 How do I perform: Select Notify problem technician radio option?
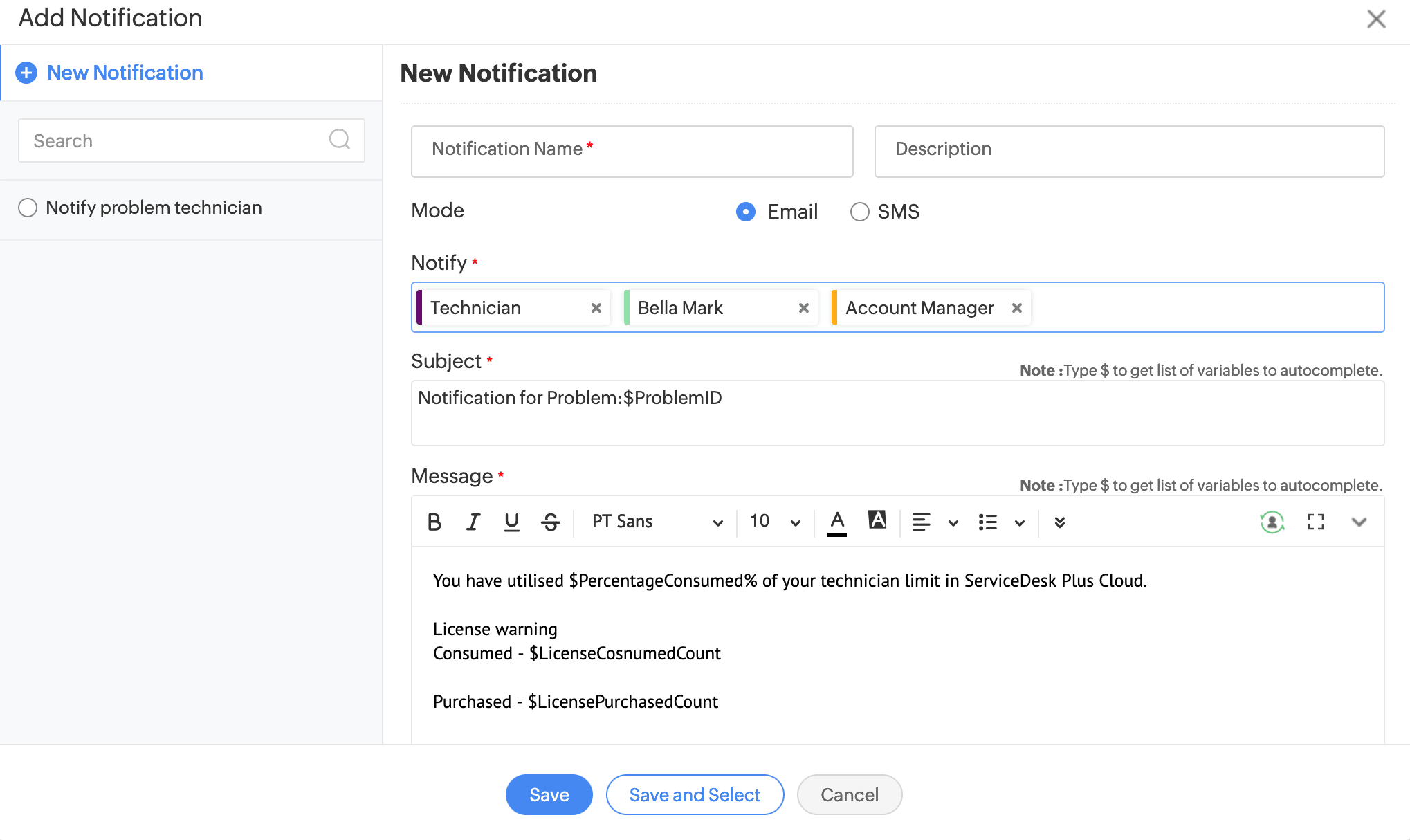point(28,208)
